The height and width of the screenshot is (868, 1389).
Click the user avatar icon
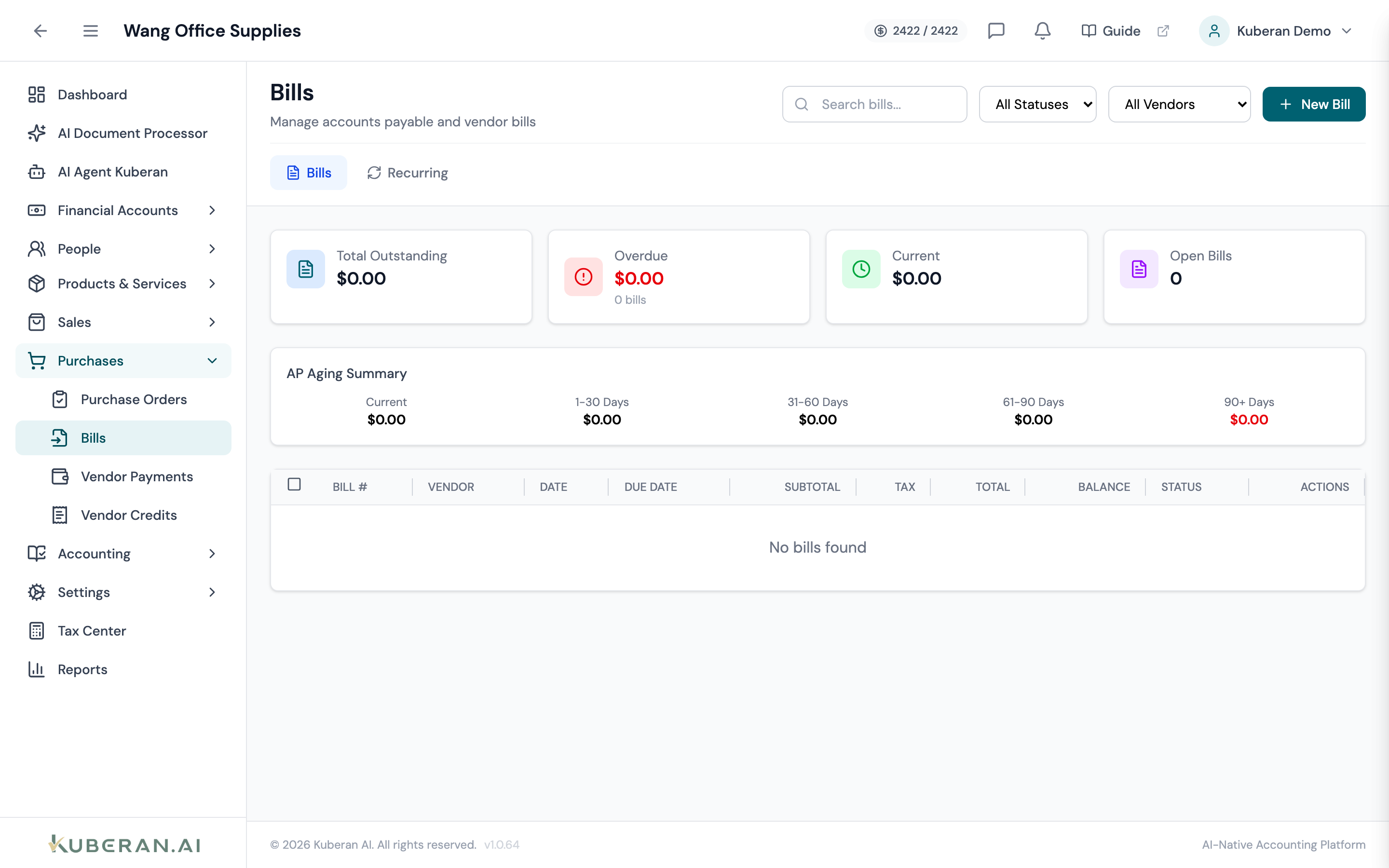(x=1213, y=31)
